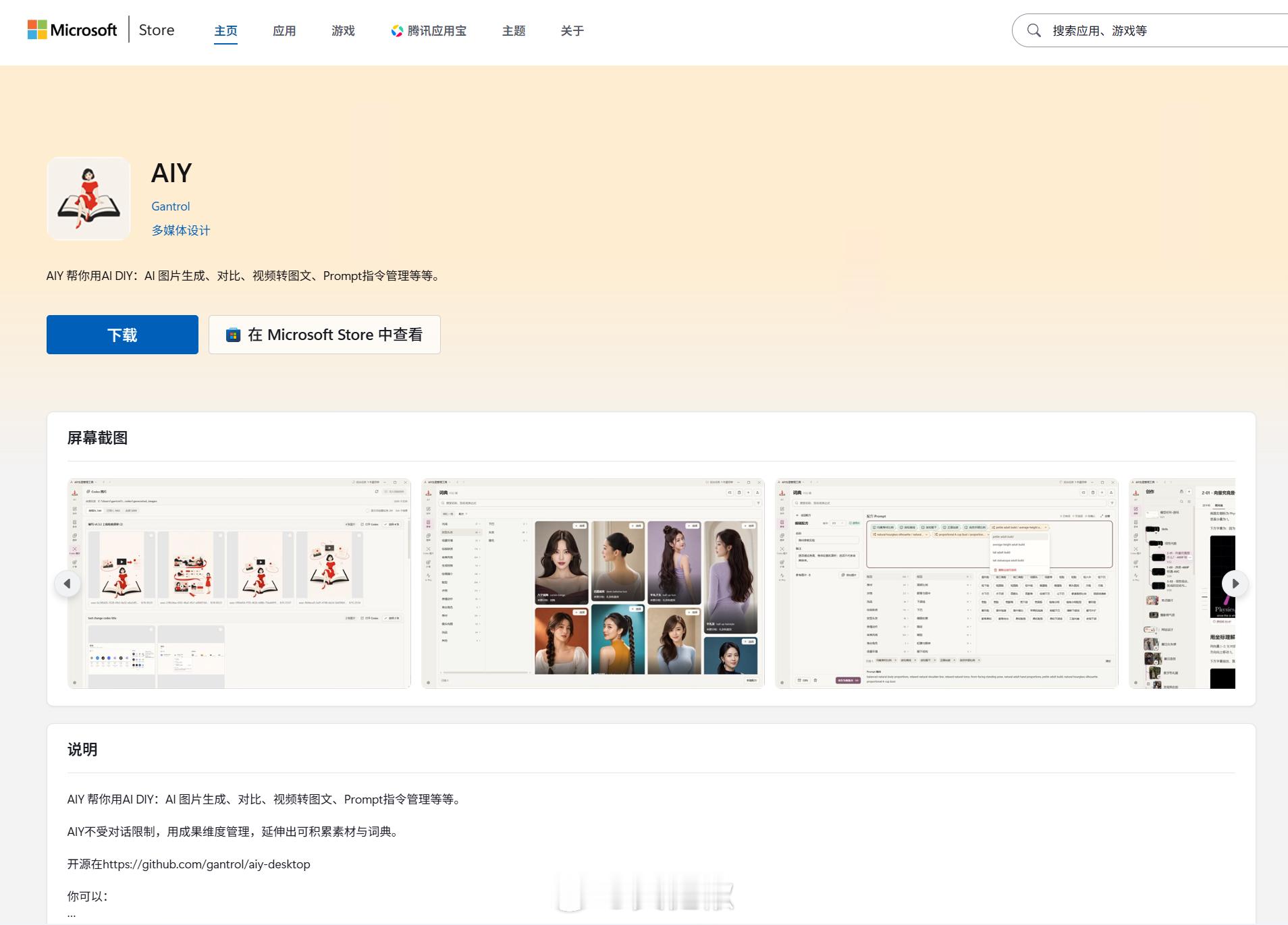Click the AIY app icon
The image size is (1288, 925).
[x=88, y=198]
